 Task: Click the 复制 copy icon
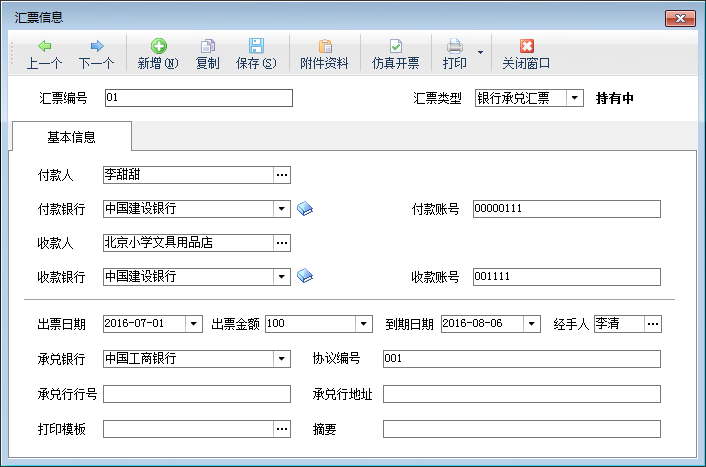tap(207, 54)
